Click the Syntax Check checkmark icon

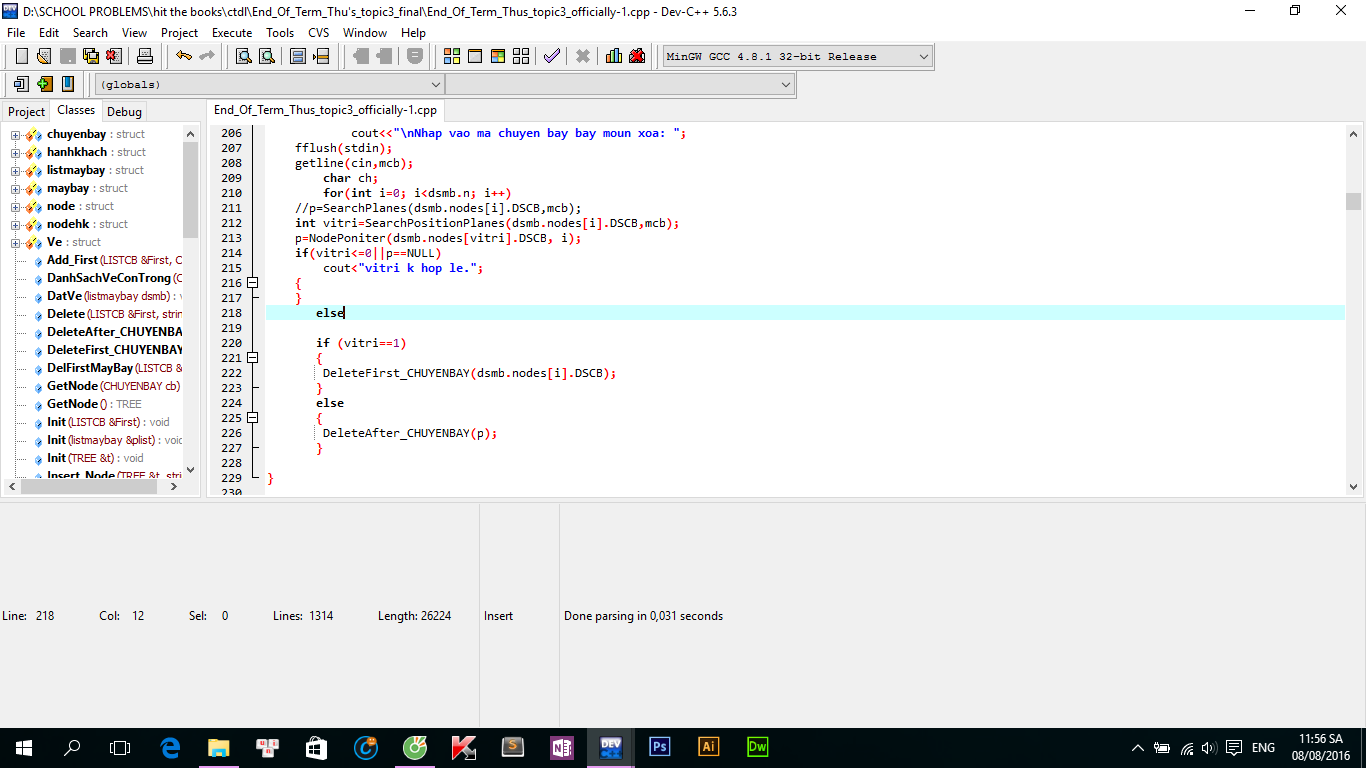point(551,56)
